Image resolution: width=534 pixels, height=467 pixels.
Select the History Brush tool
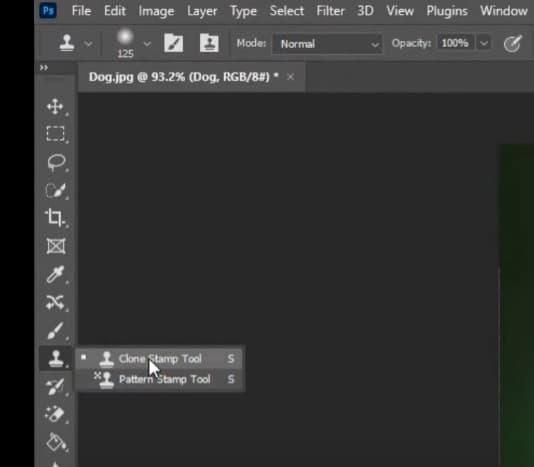(55, 386)
